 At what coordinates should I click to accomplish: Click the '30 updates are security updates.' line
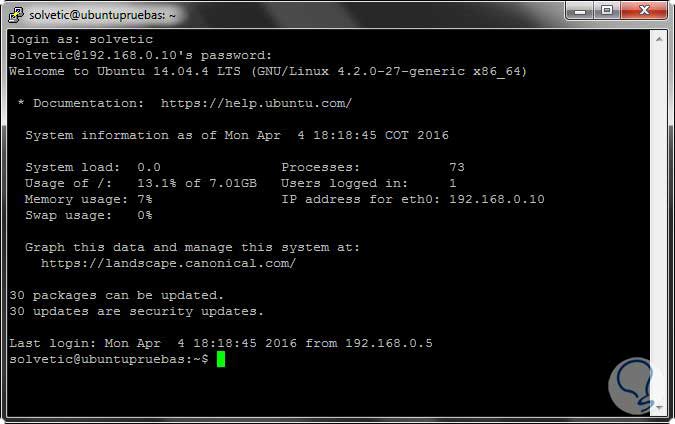coord(136,311)
